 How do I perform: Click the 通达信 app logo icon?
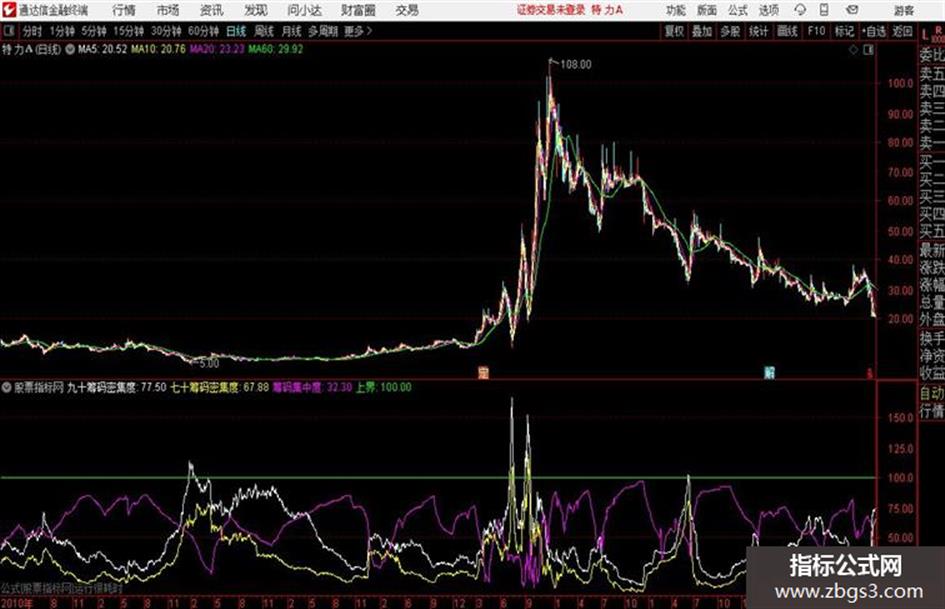point(9,10)
